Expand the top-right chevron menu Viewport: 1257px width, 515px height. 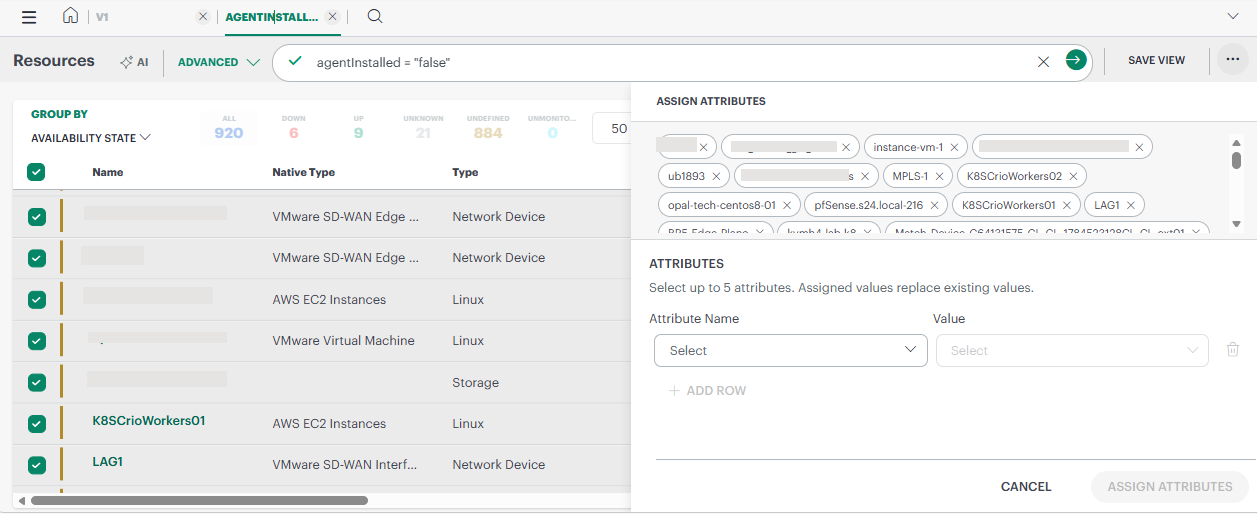(1233, 16)
